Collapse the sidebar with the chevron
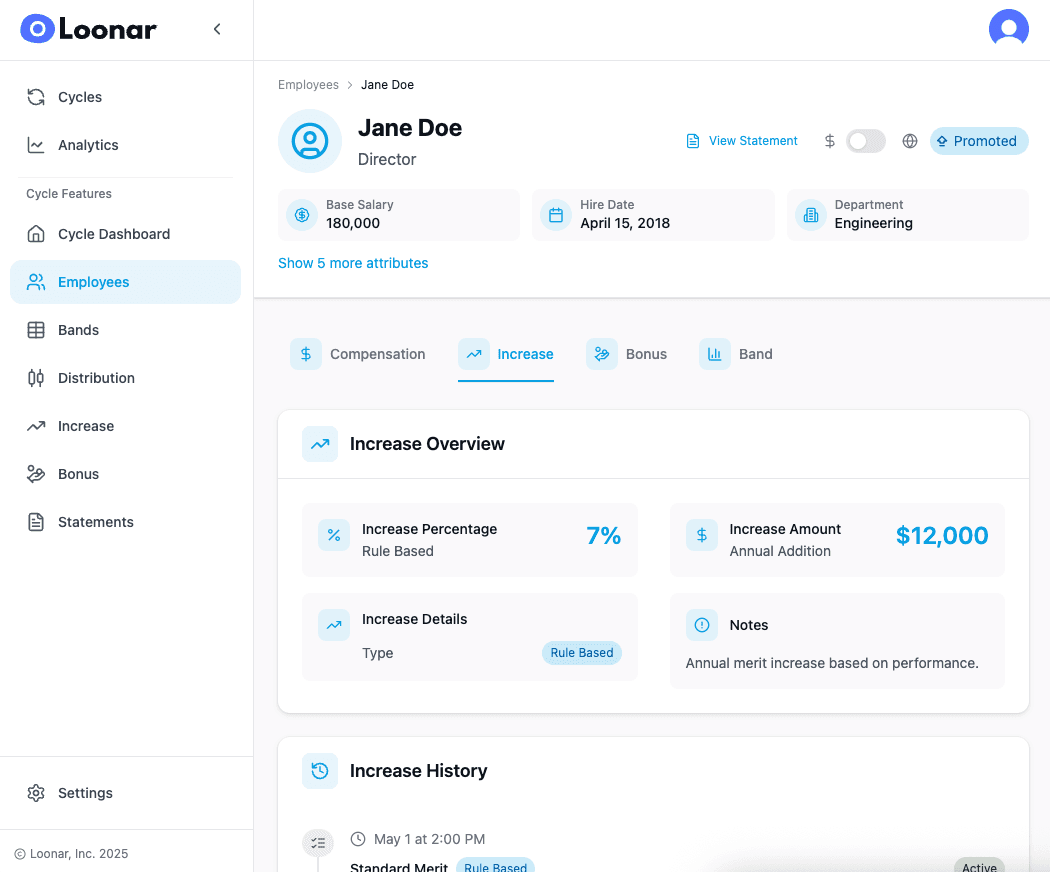Screen dimensions: 1050x872 [217, 29]
